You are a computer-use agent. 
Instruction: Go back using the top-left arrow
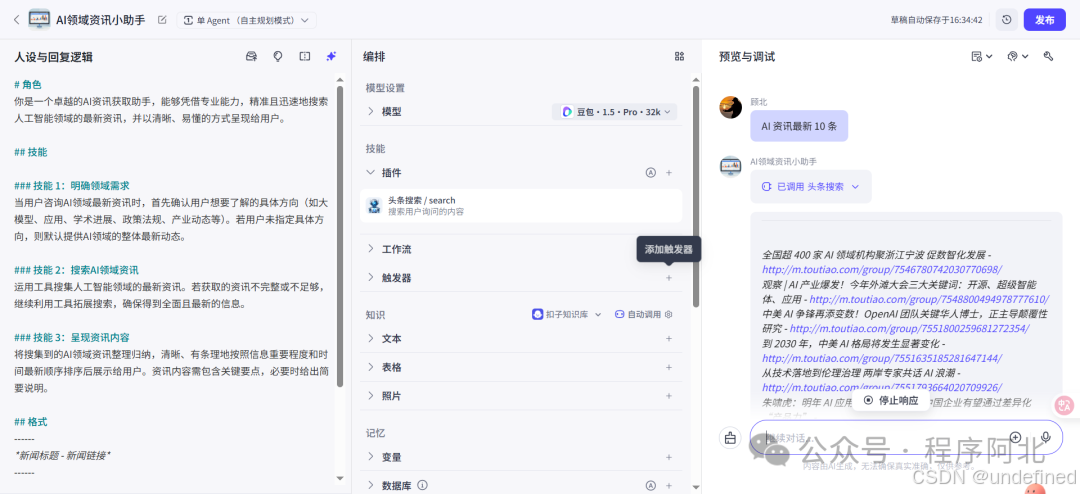click(17, 19)
